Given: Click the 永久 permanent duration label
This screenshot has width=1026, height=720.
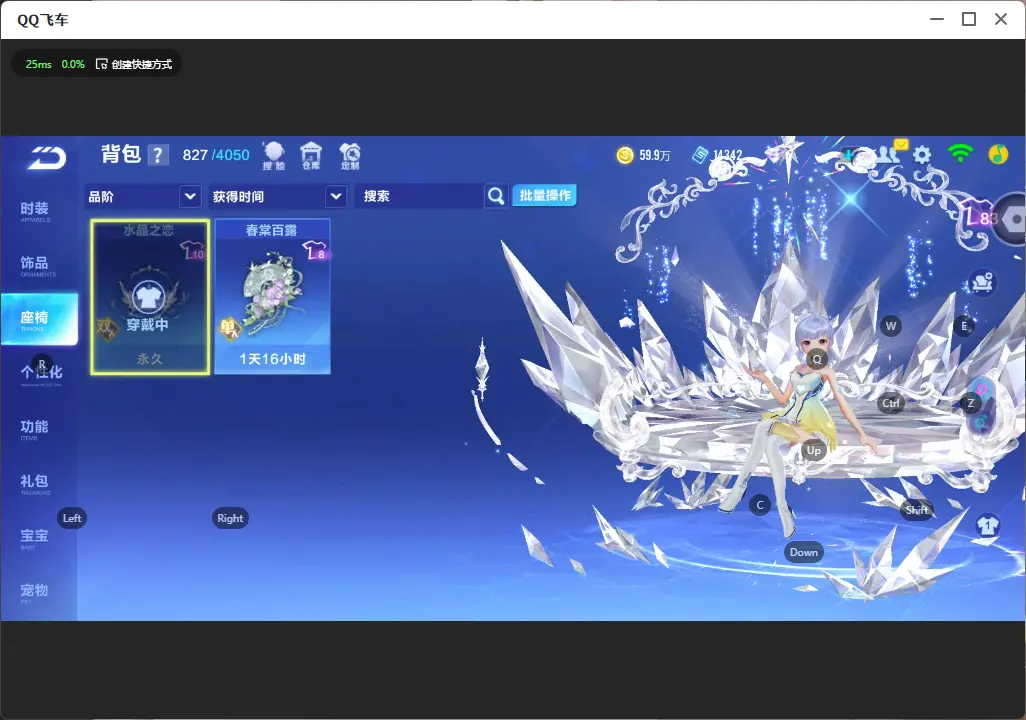Looking at the screenshot, I should [150, 359].
